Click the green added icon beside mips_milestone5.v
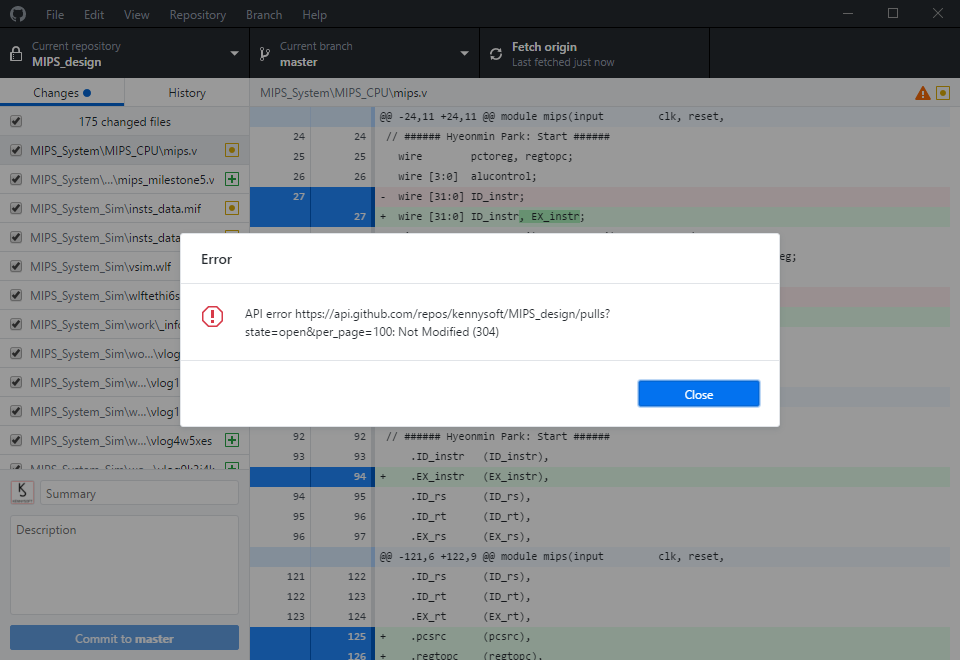This screenshot has height=660, width=960. point(231,178)
